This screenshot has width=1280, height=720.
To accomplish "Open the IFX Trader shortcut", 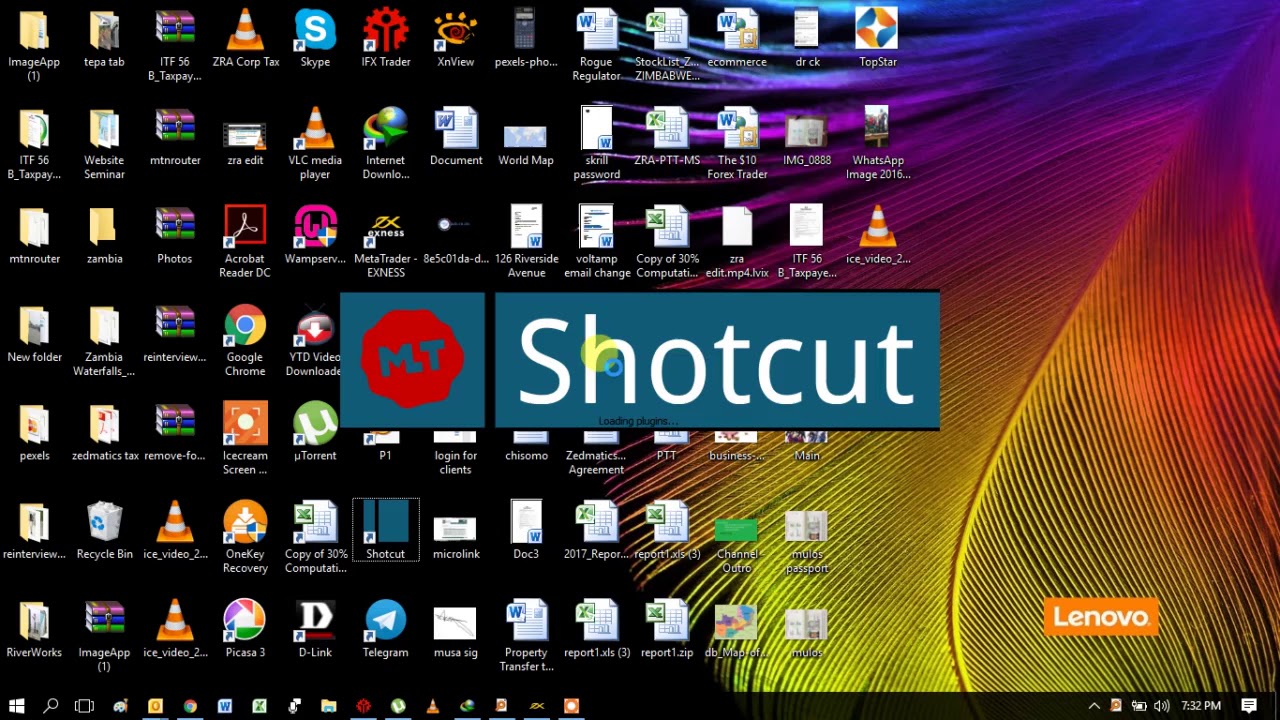I will (386, 38).
